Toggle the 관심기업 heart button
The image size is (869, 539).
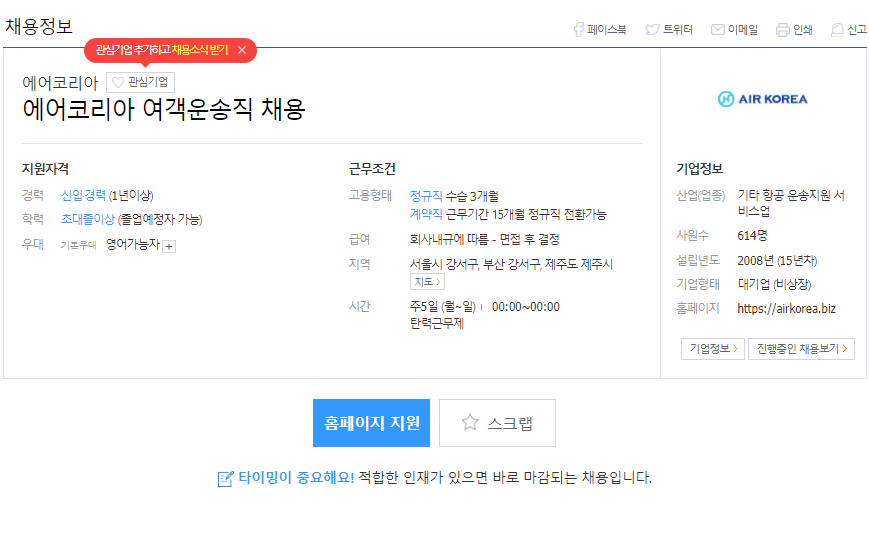coord(140,83)
